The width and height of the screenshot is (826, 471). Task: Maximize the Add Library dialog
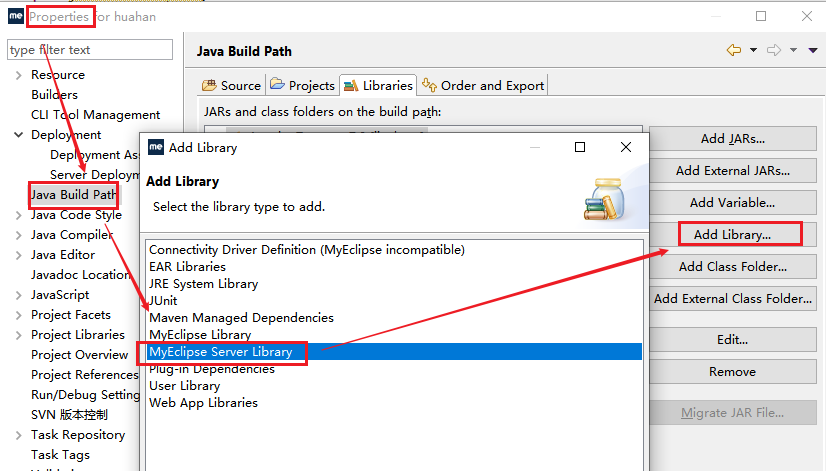pos(580,147)
